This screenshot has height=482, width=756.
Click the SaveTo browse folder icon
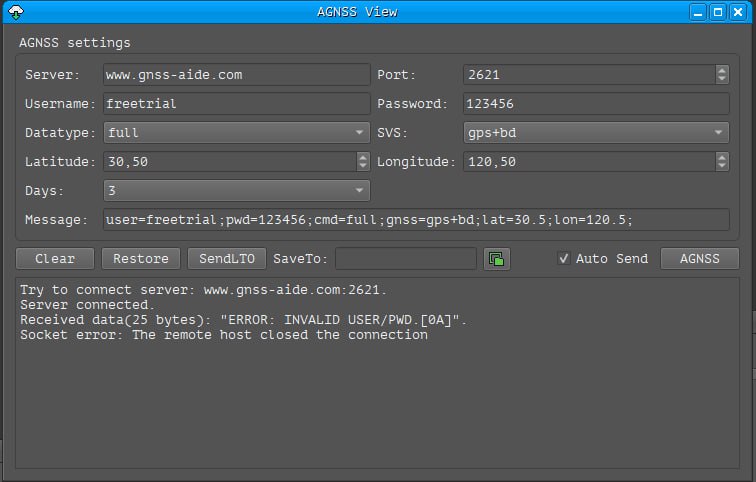click(497, 259)
